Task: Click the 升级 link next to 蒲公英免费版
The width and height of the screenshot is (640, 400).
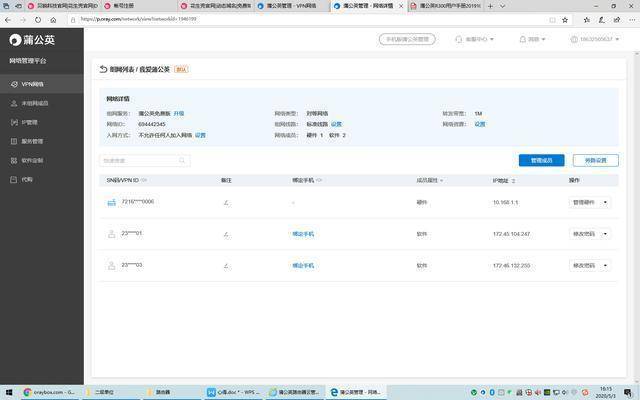Action: coord(179,113)
